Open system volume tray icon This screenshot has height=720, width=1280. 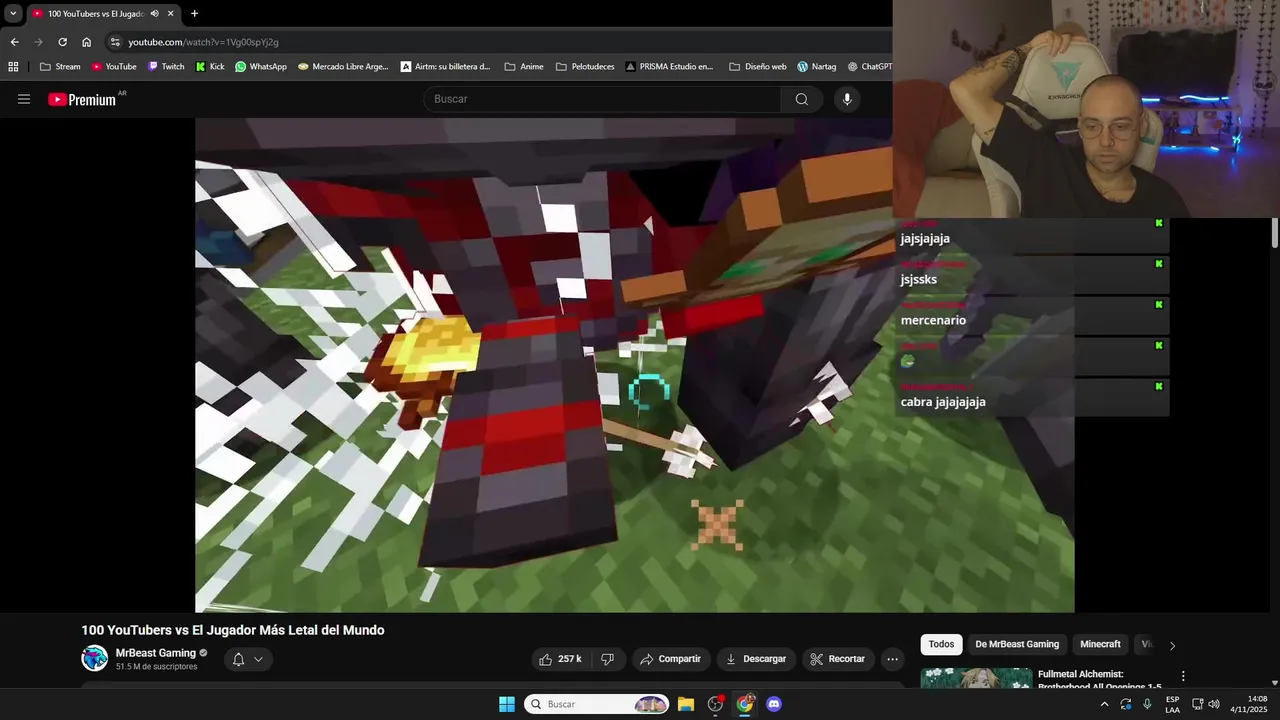pyautogui.click(x=1214, y=704)
